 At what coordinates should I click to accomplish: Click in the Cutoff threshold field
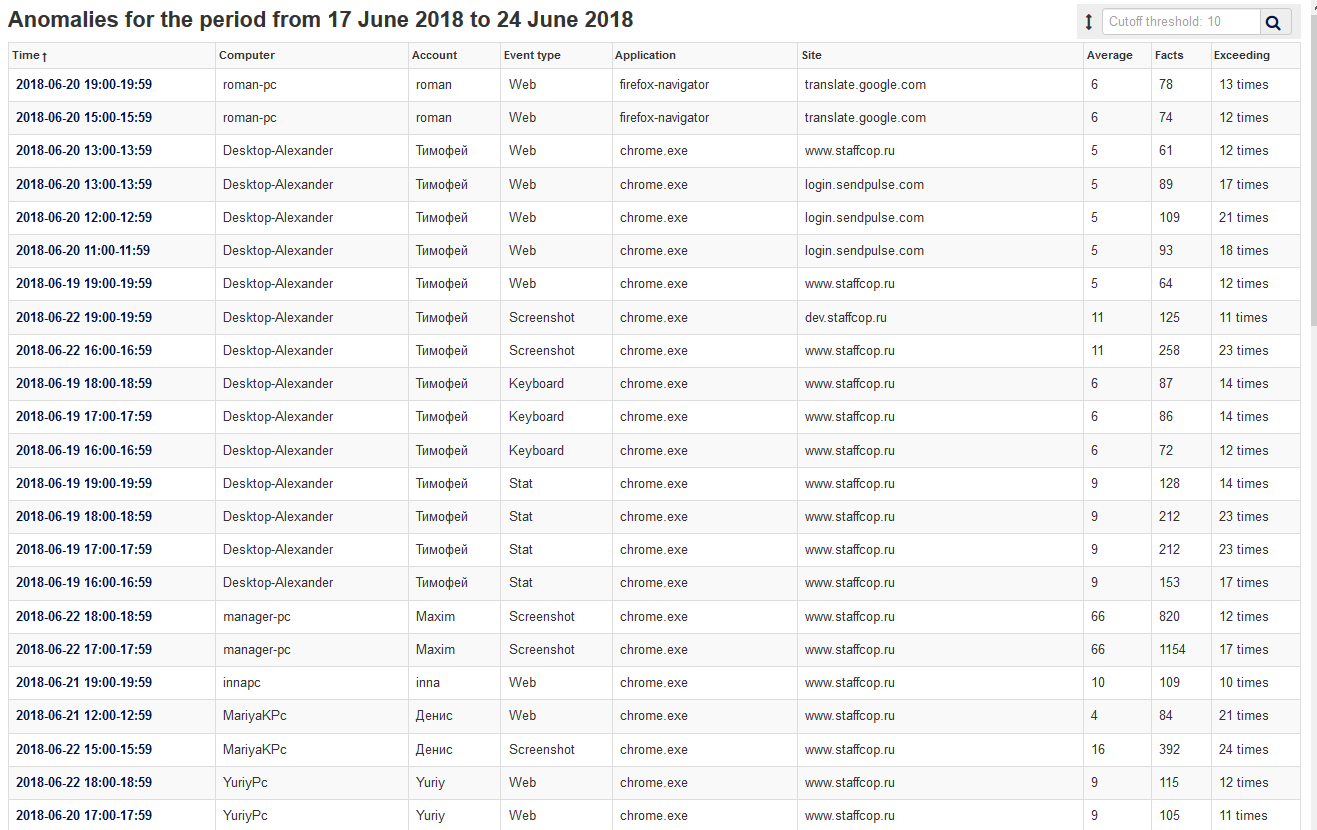tap(1180, 21)
